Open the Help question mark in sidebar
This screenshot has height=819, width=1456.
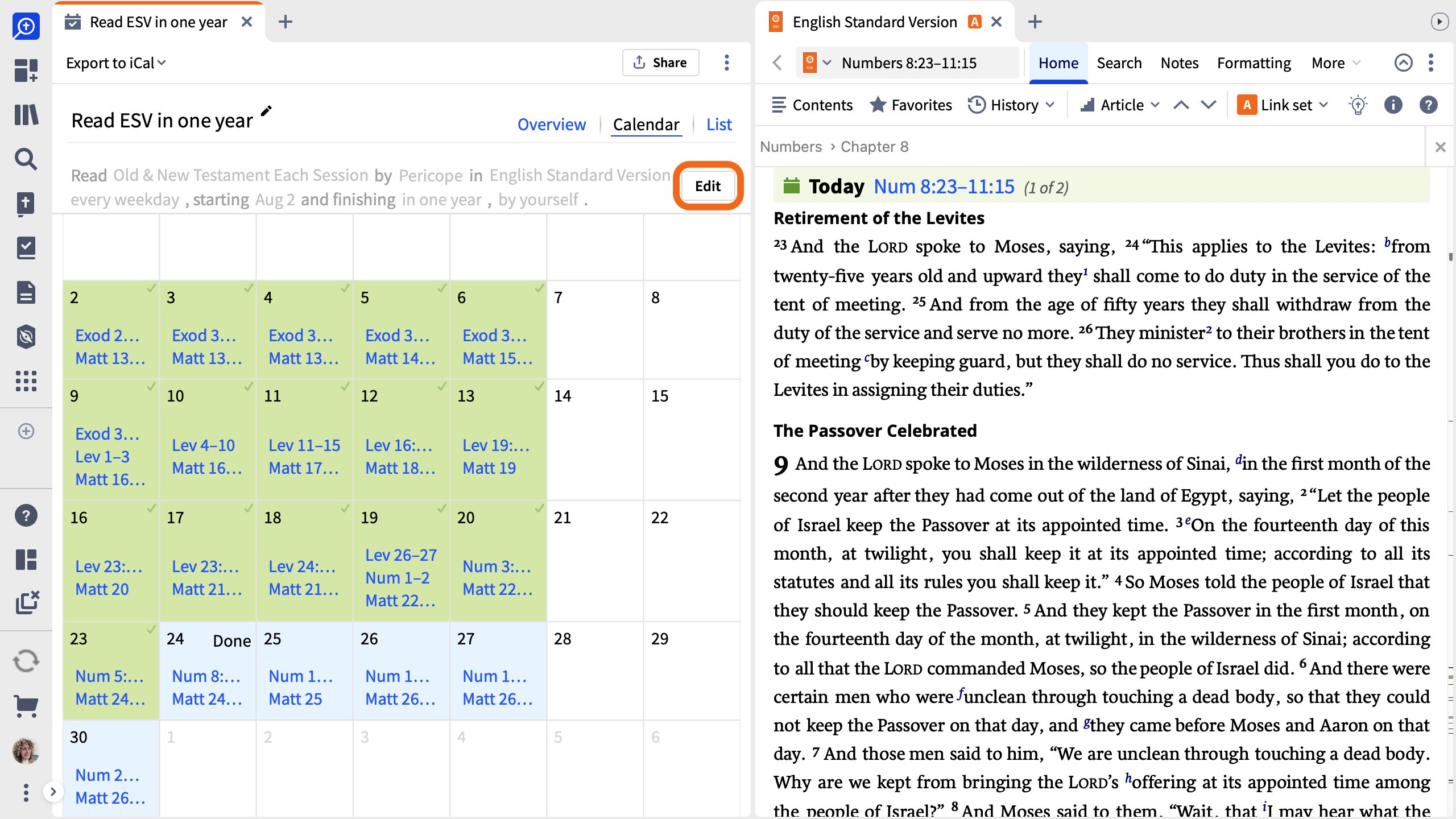[26, 515]
